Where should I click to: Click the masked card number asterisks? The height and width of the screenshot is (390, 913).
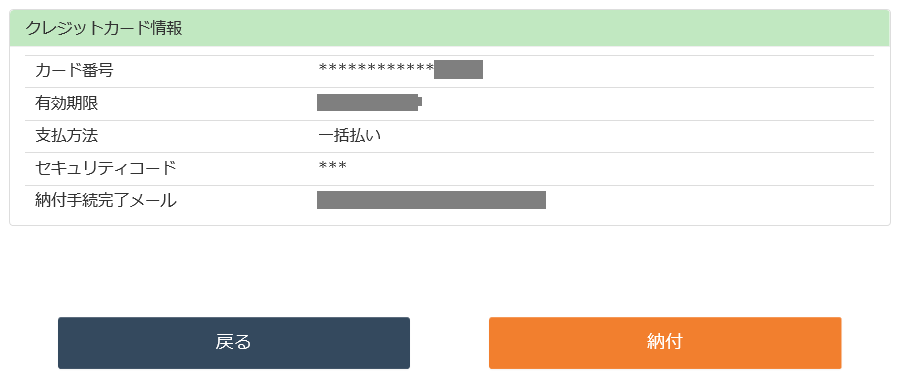376,70
